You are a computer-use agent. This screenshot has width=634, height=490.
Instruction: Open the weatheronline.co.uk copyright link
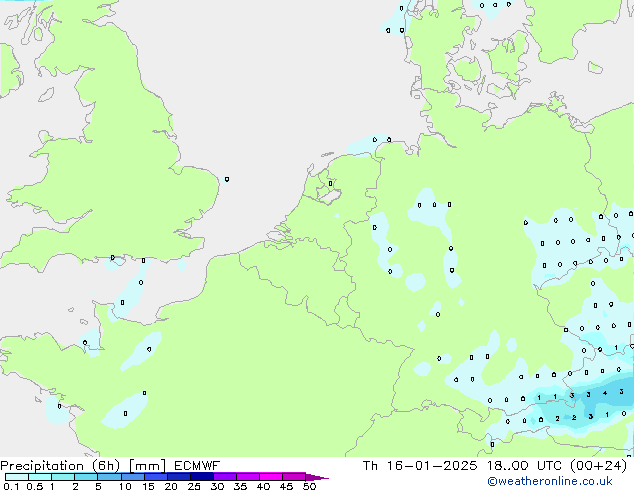coord(550,482)
